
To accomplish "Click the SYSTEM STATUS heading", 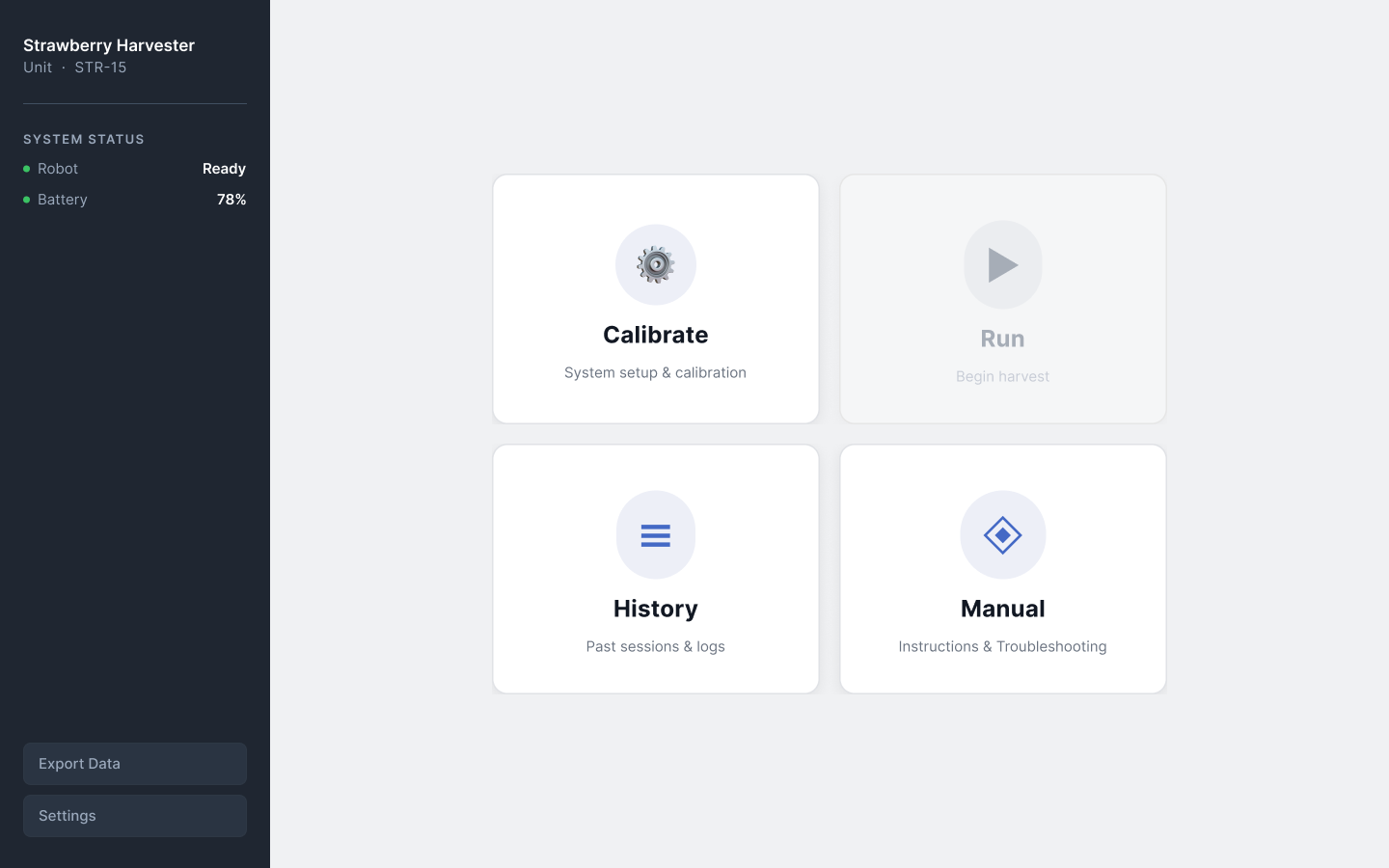I will pyautogui.click(x=84, y=139).
